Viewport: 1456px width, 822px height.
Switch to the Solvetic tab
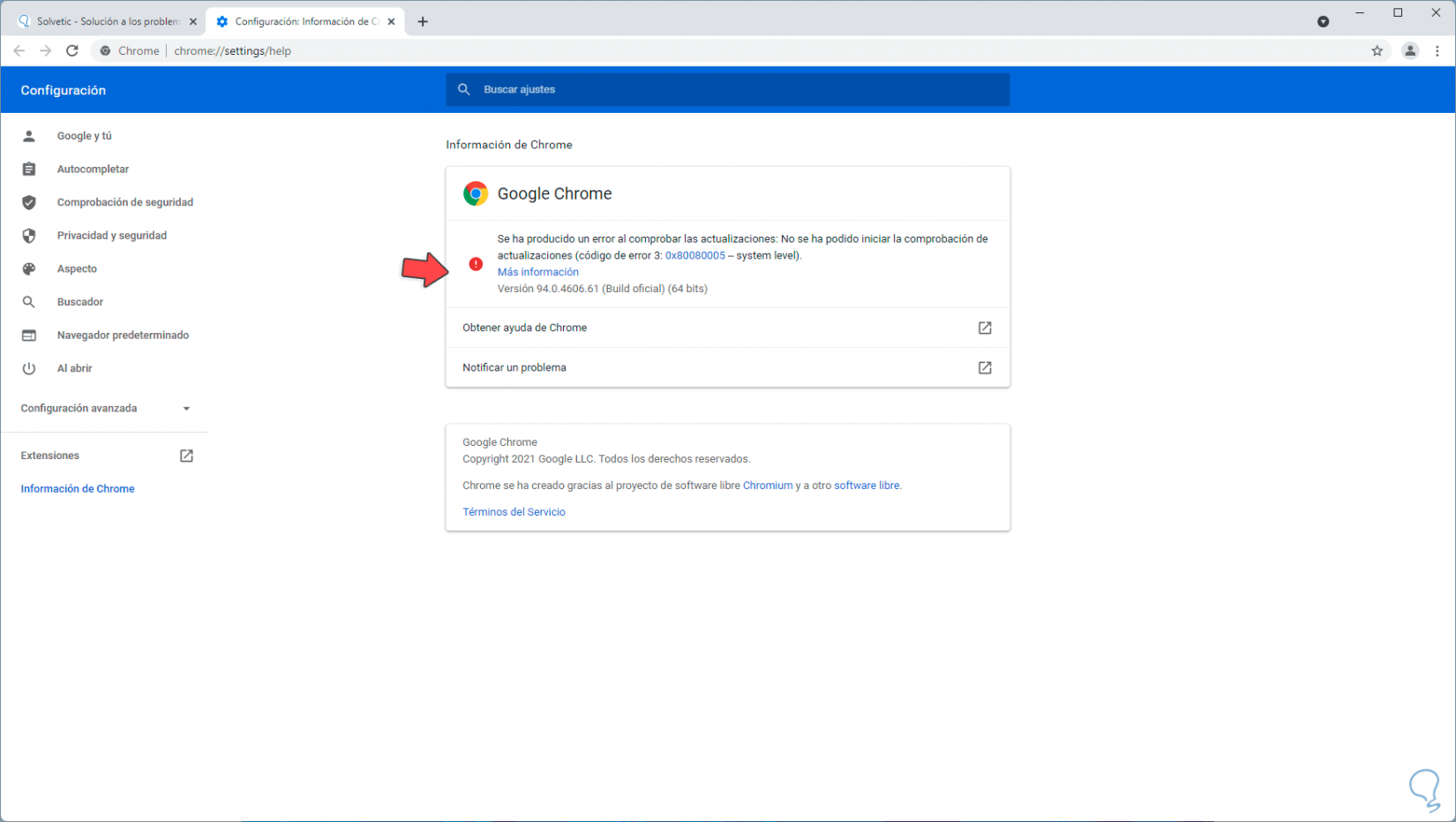[106, 21]
